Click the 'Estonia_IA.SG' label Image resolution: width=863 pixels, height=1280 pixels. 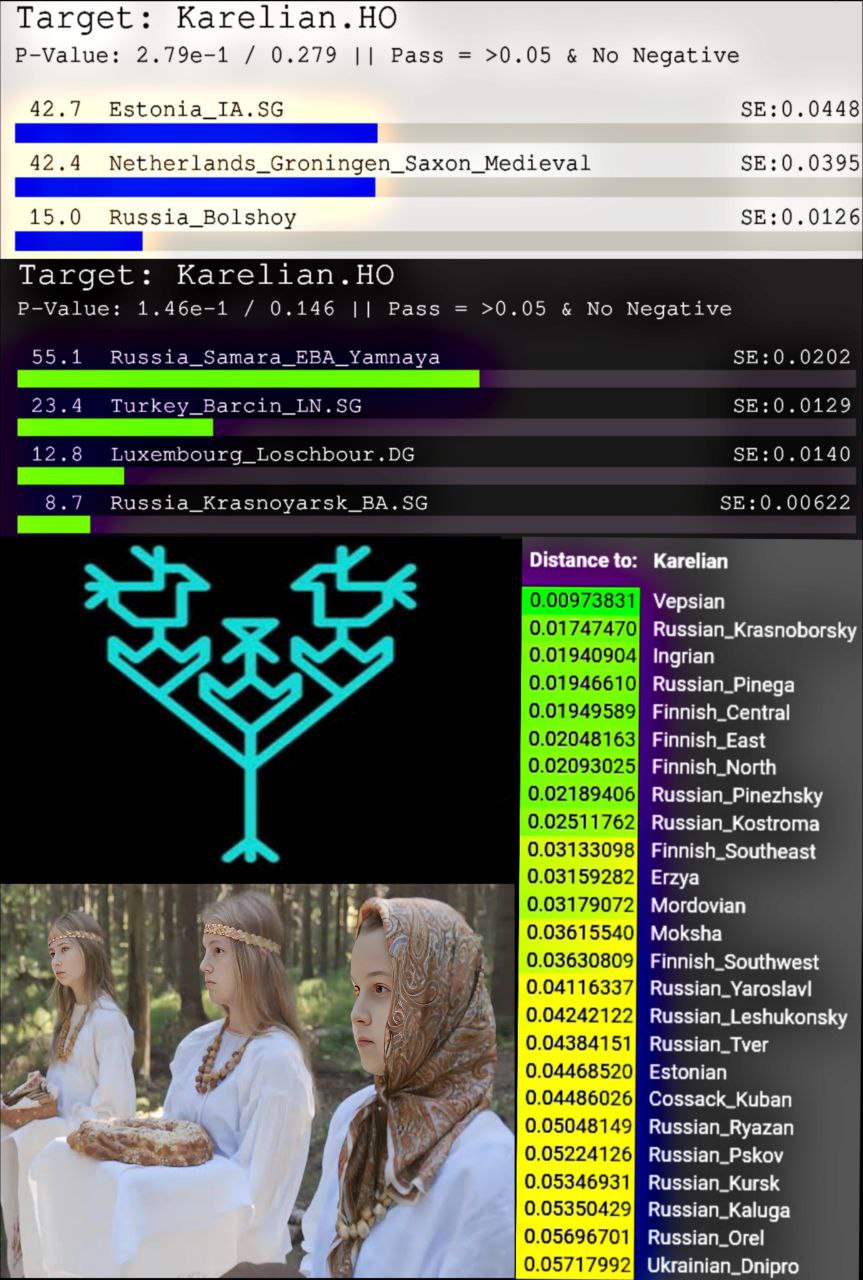(196, 109)
